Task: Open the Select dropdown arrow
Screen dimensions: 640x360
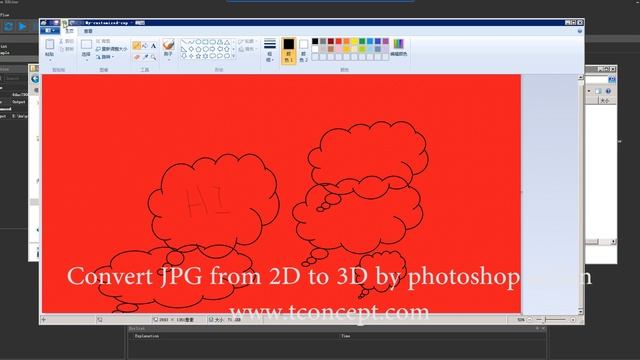Action: [87, 60]
